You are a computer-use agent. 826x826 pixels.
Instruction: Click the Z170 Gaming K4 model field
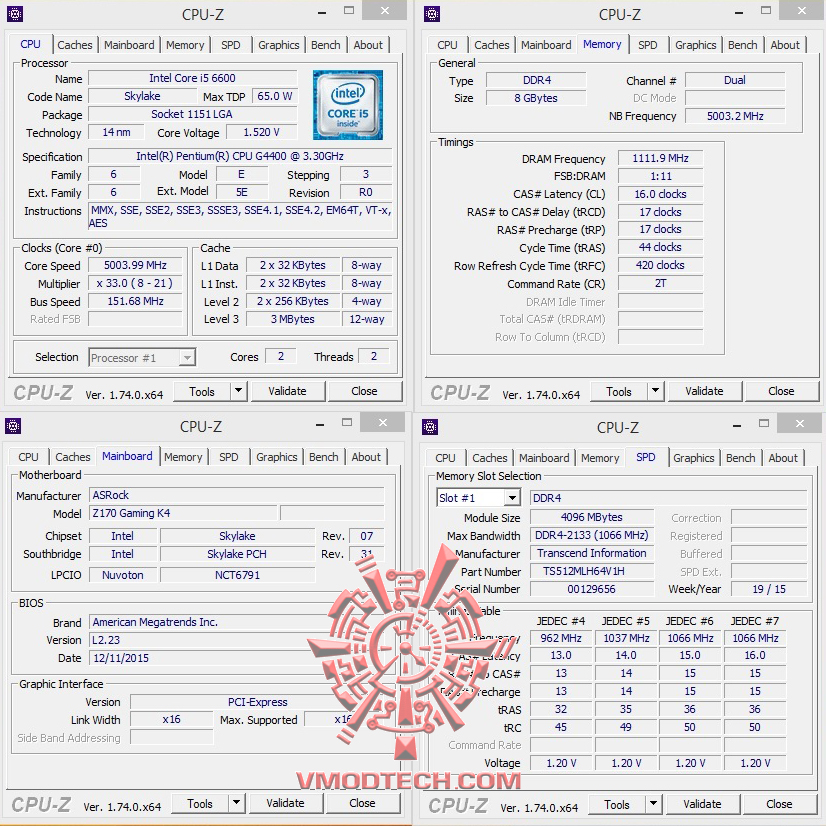click(x=183, y=513)
